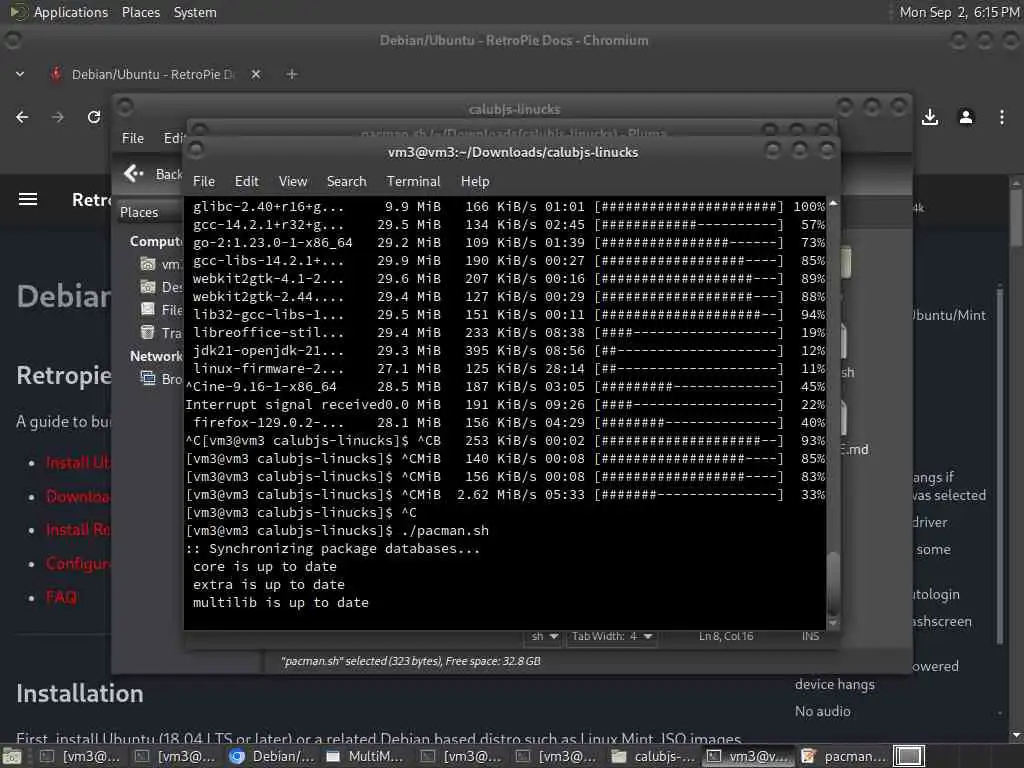
Task: Open the file manager Edit menu
Action: coord(174,138)
